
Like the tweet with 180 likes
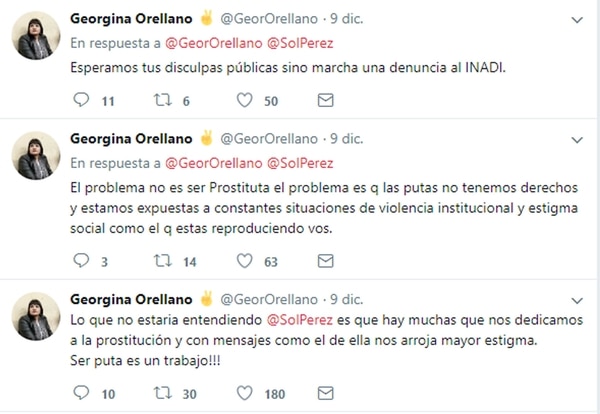pos(244,393)
